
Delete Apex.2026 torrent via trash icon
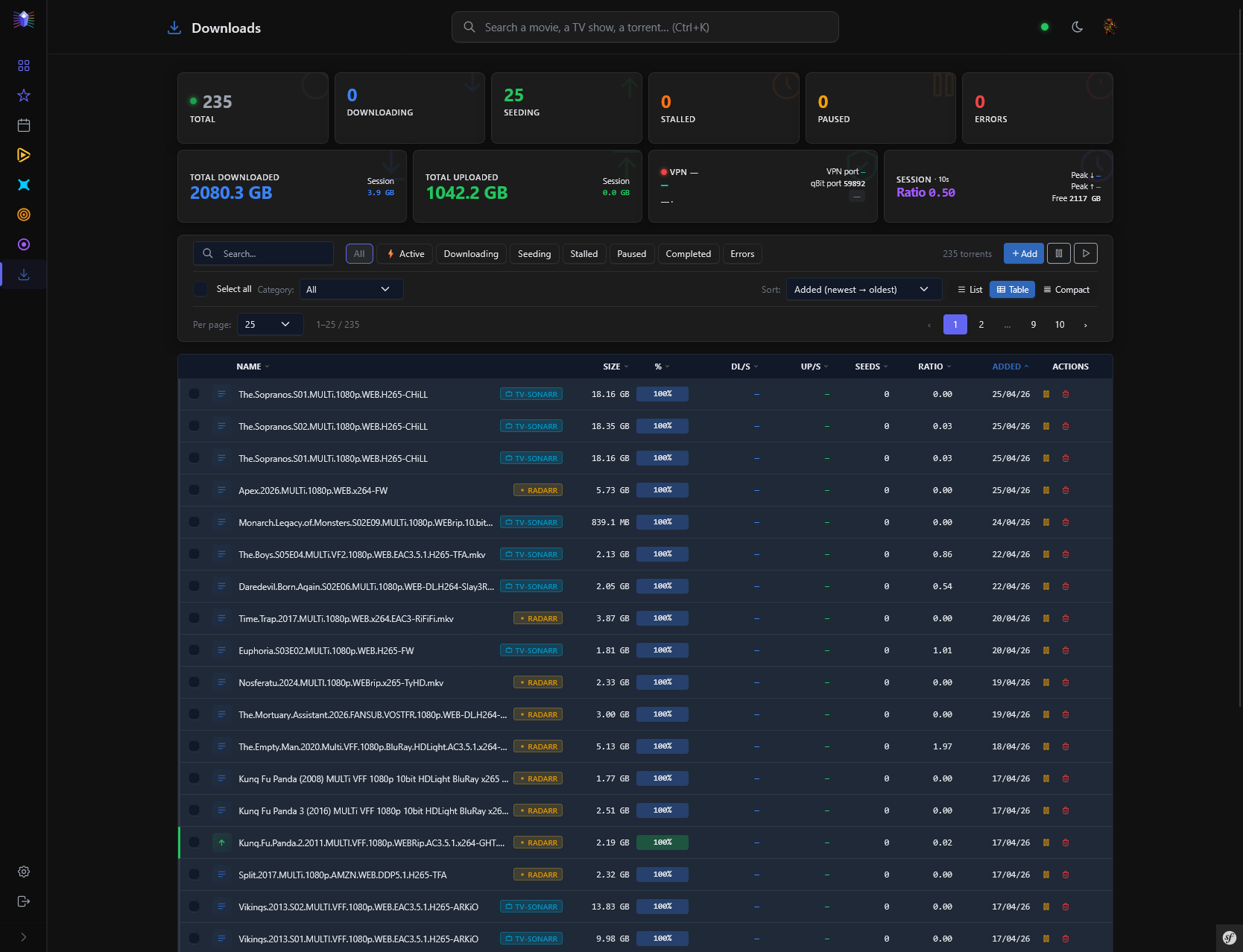[1066, 490]
